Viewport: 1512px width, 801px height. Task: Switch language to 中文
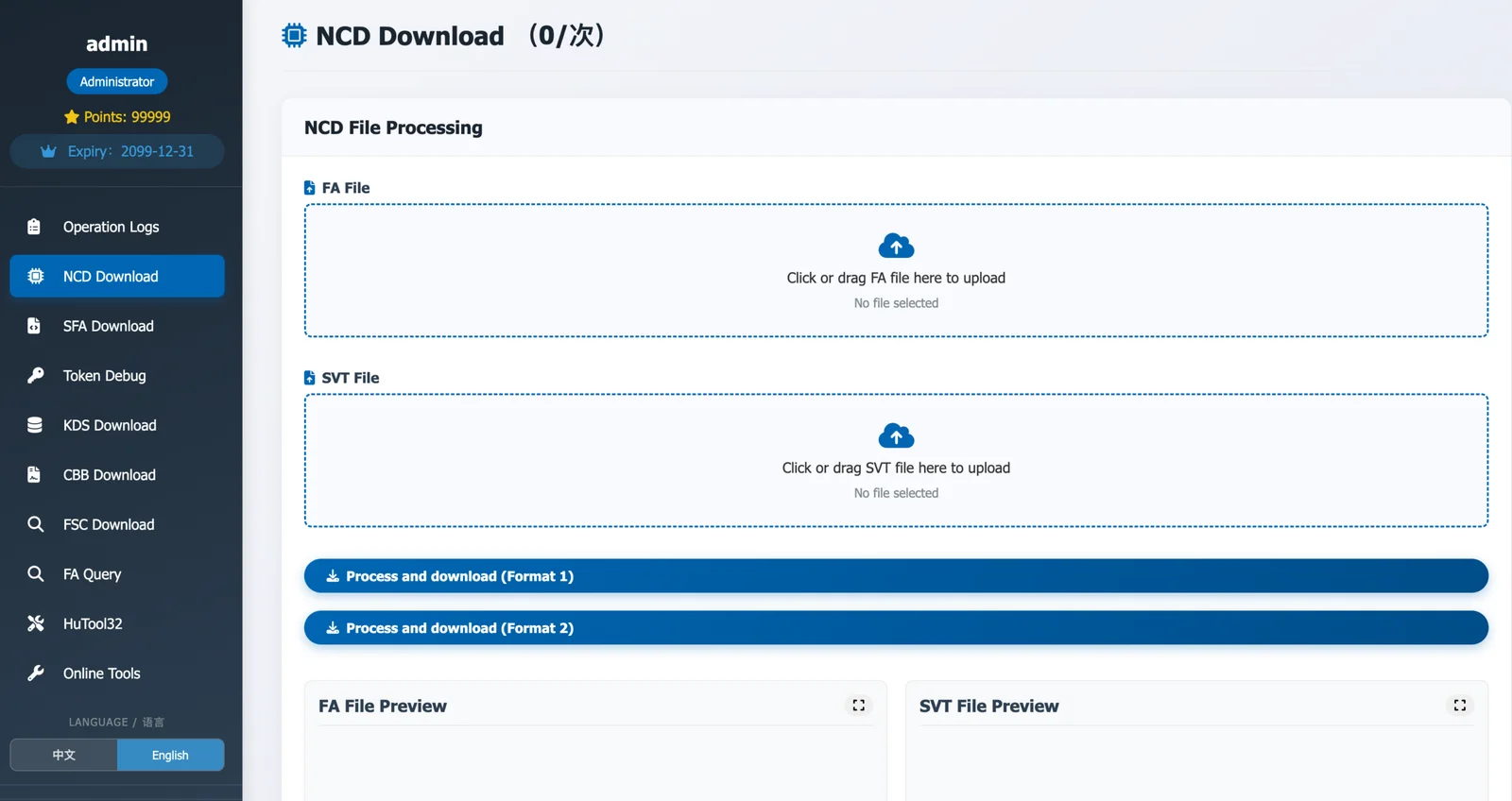[x=64, y=755]
